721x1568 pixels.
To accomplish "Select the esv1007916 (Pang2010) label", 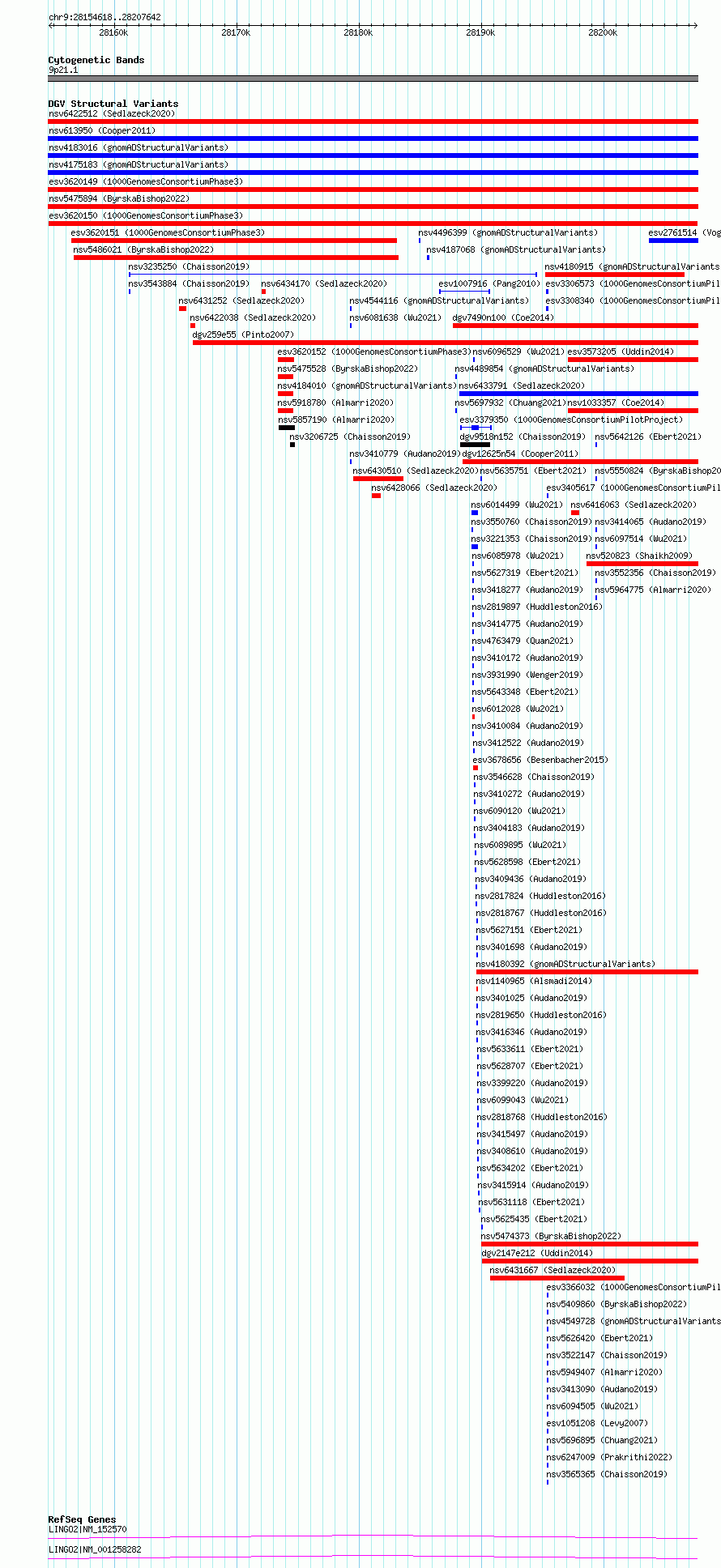I will (489, 283).
